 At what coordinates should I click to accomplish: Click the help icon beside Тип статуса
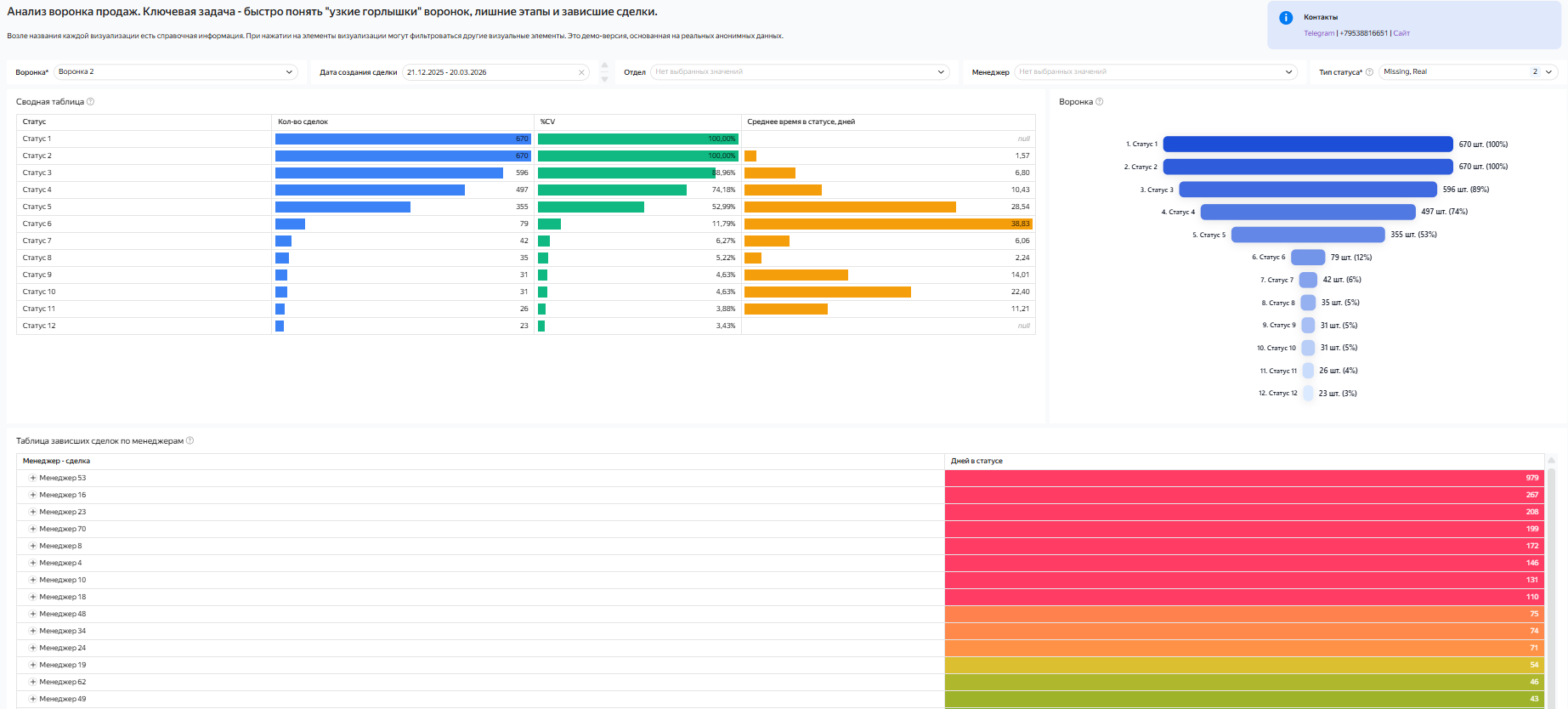(x=1369, y=72)
